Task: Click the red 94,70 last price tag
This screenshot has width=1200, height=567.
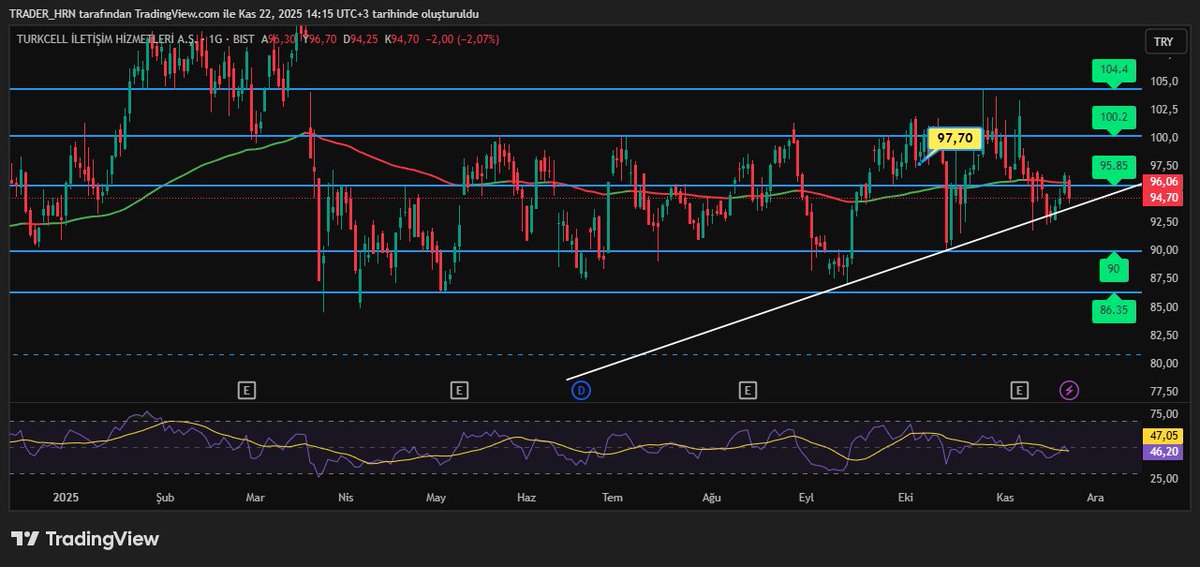Action: click(x=1163, y=198)
